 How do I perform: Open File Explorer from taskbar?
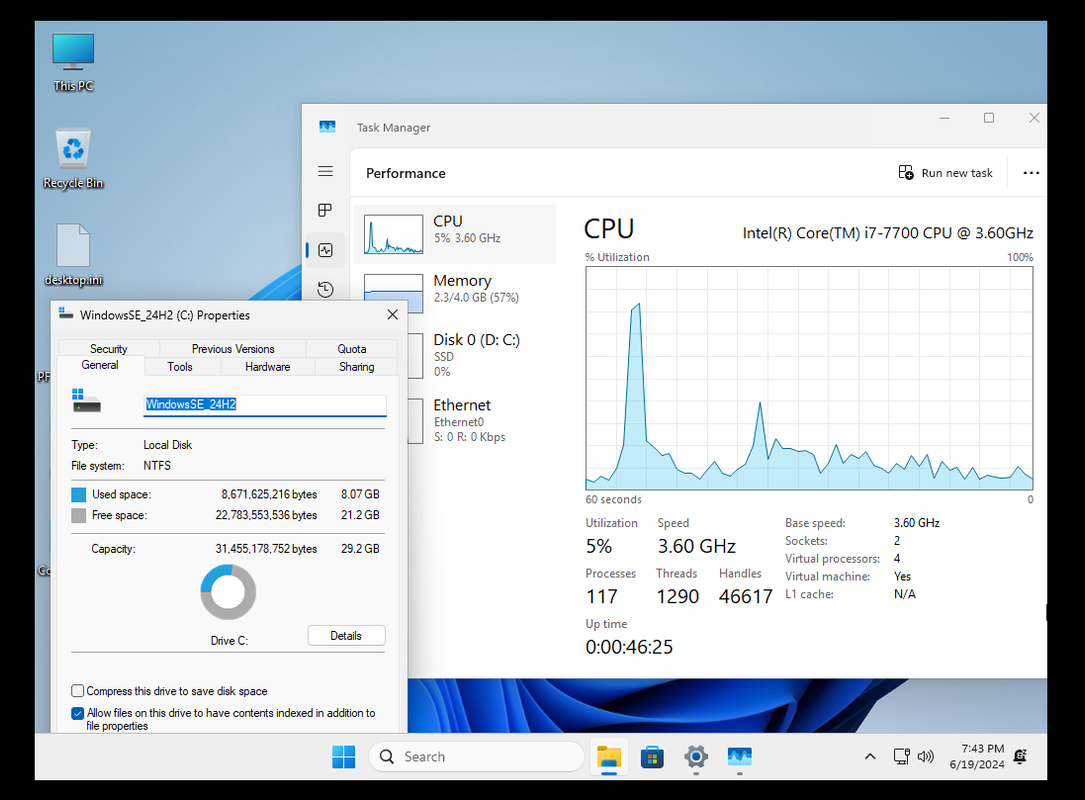pyautogui.click(x=609, y=756)
